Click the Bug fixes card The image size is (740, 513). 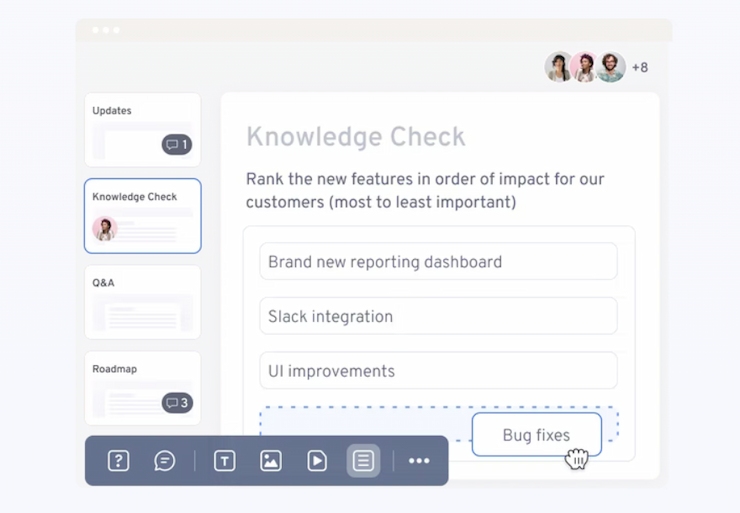coord(537,435)
